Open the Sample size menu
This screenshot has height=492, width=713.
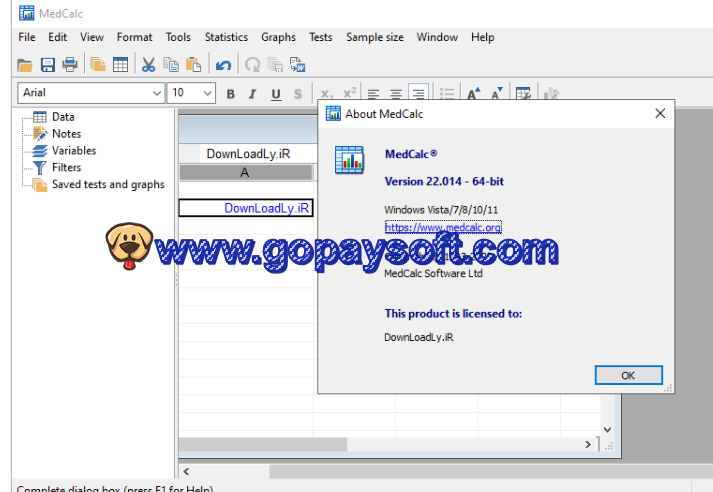point(375,37)
